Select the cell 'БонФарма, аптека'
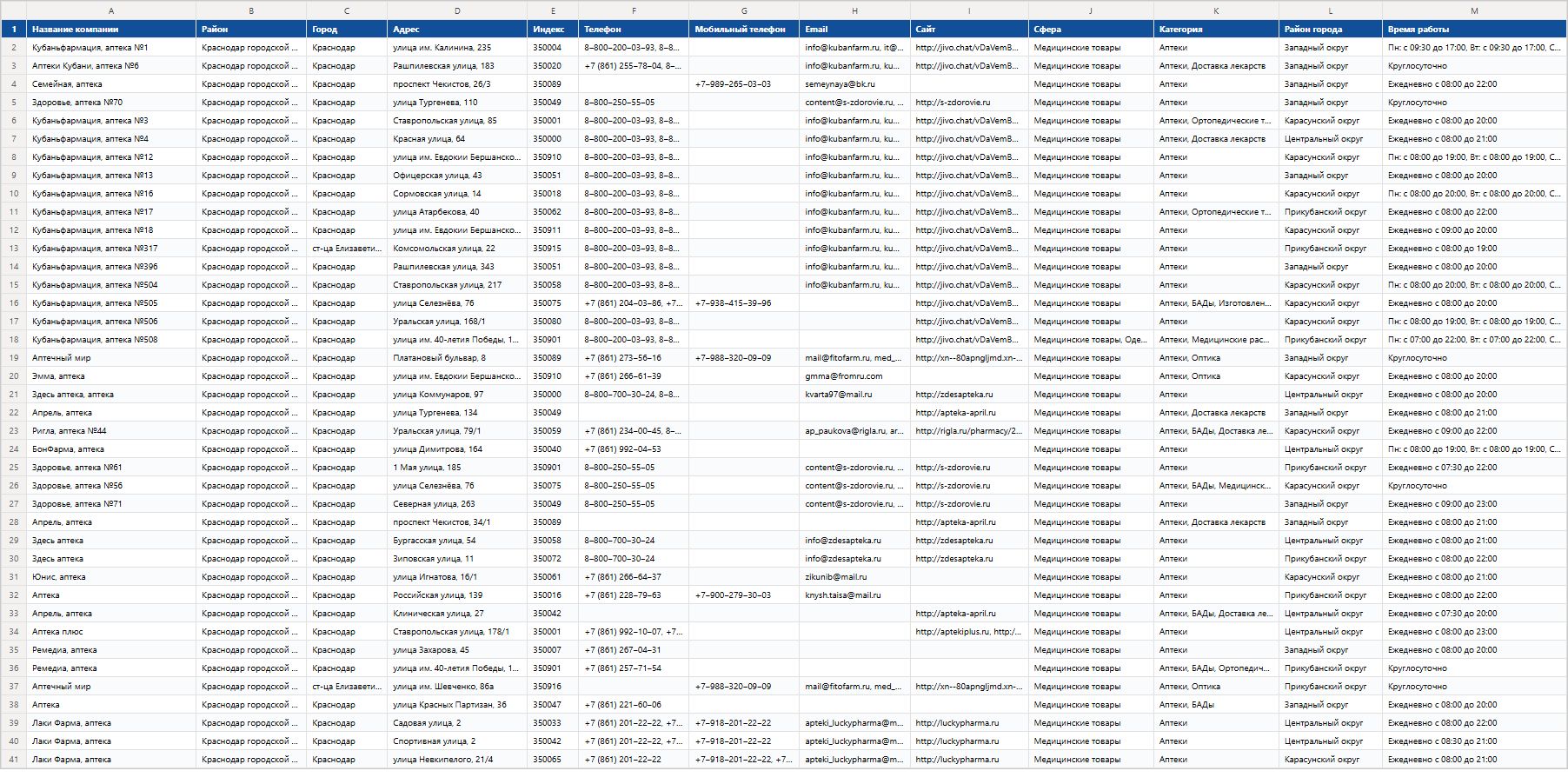This screenshot has height=784, width=1568. point(111,449)
